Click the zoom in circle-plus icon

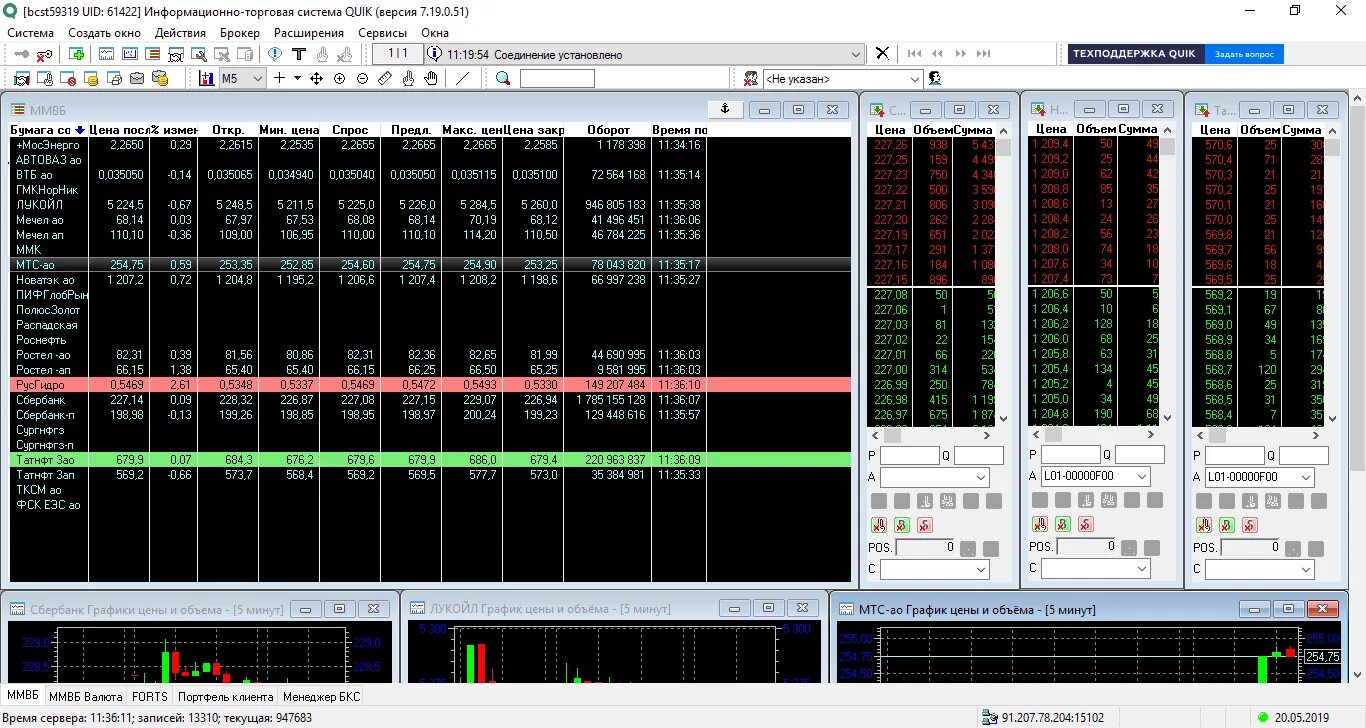click(x=339, y=78)
